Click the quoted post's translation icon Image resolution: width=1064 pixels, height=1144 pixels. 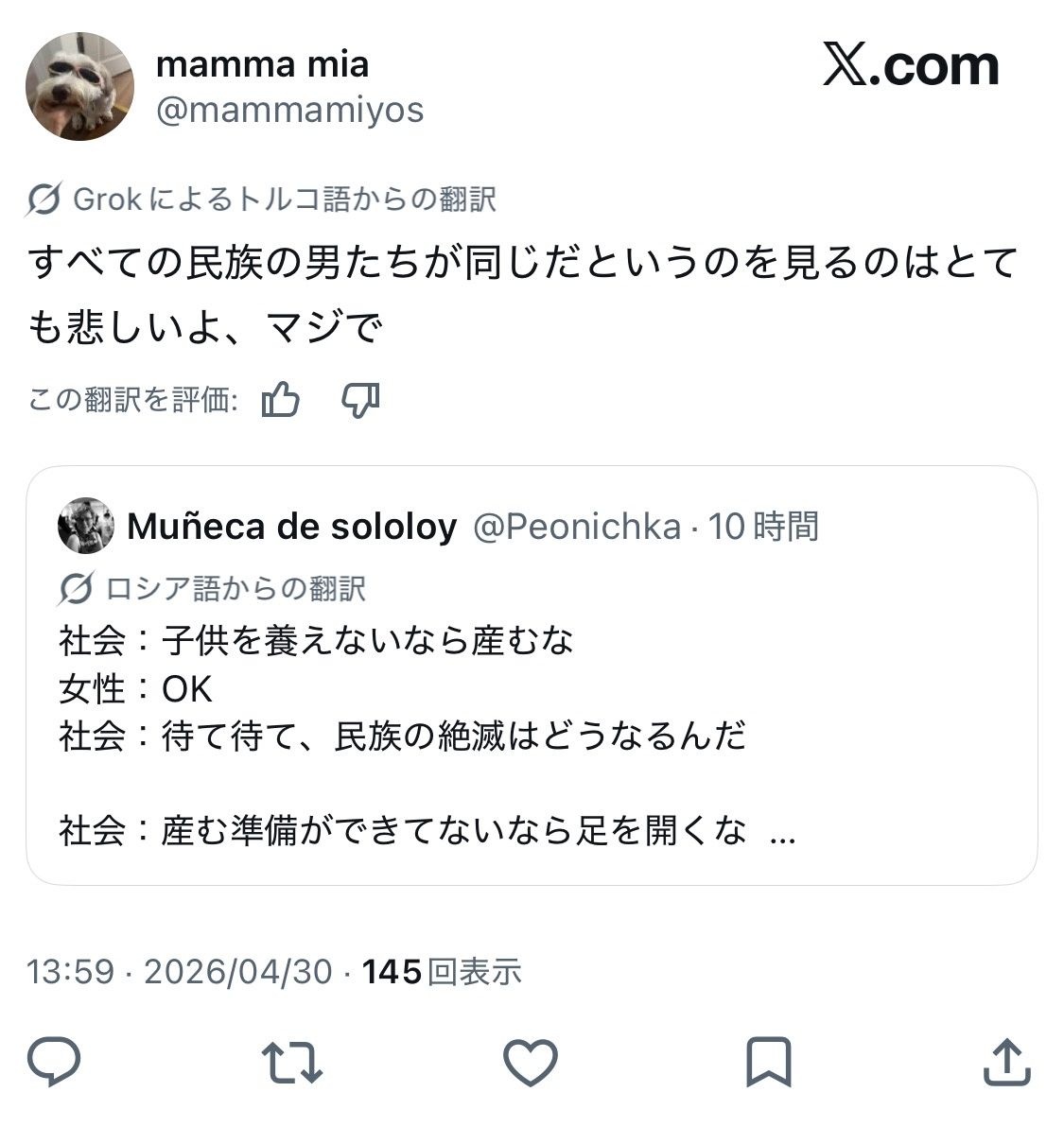(76, 588)
